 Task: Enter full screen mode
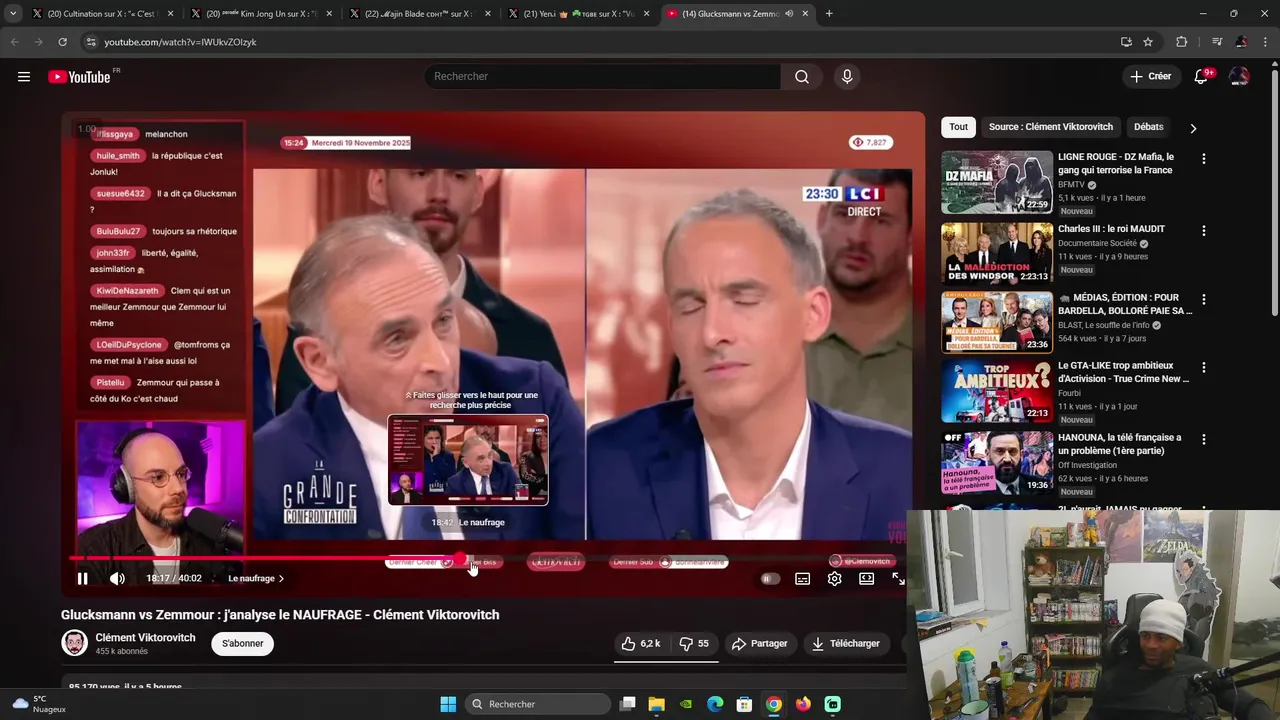tap(898, 579)
